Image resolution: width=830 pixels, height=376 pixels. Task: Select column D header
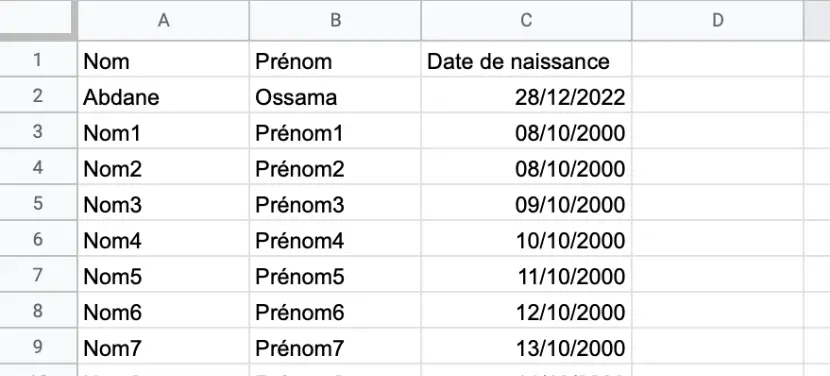(x=717, y=21)
